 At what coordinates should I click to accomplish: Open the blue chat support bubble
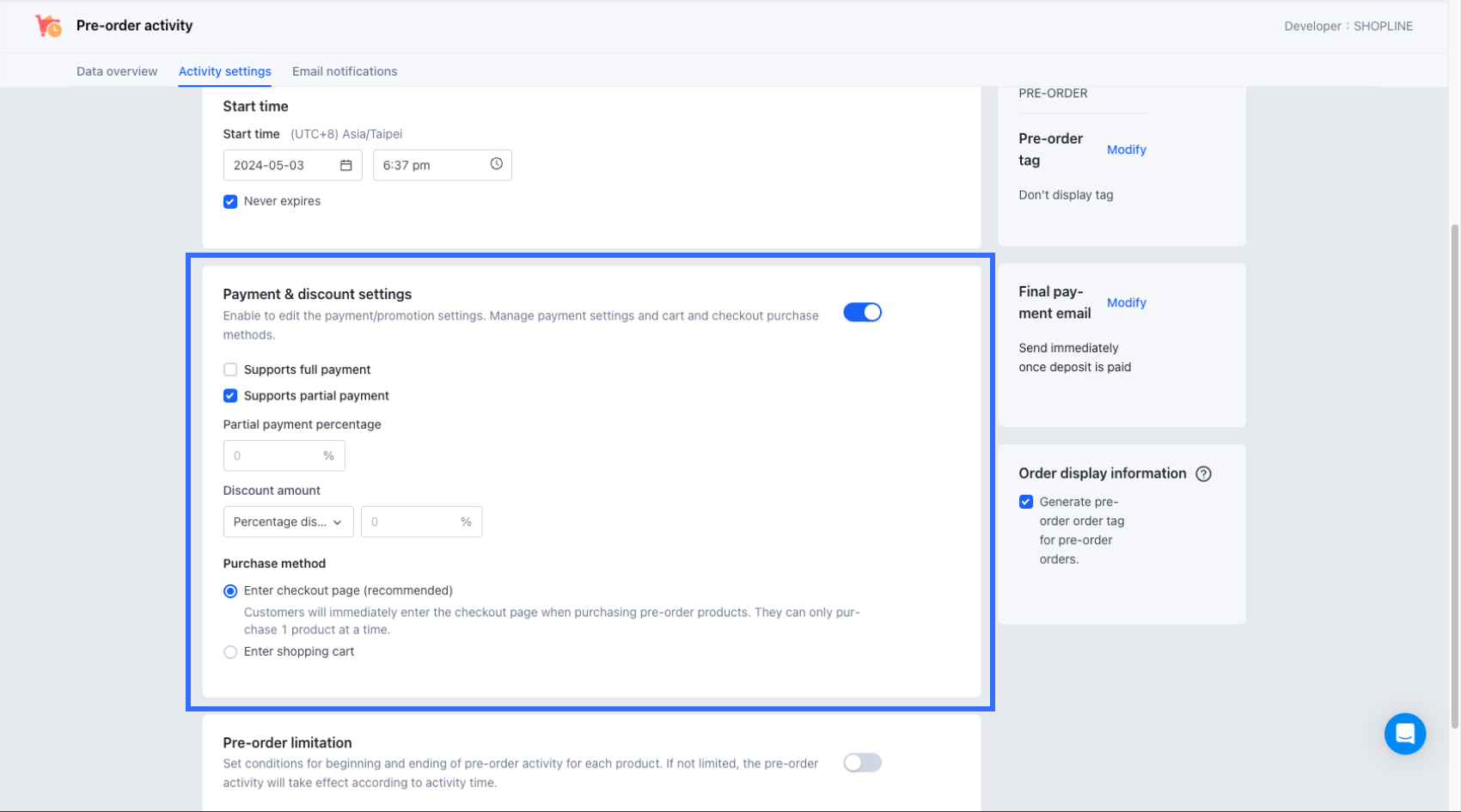[1404, 734]
